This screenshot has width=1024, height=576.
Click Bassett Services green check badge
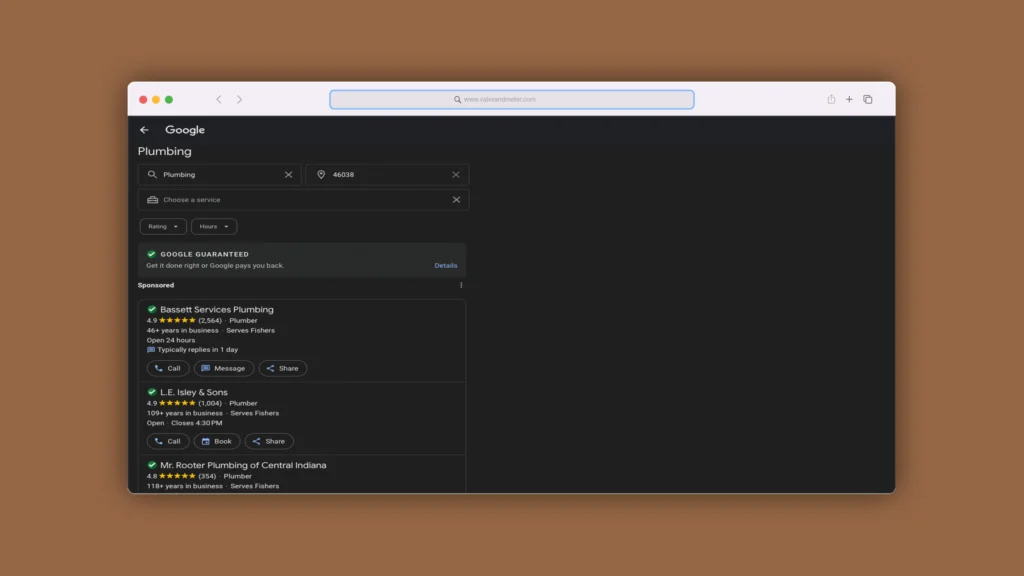[152, 310]
